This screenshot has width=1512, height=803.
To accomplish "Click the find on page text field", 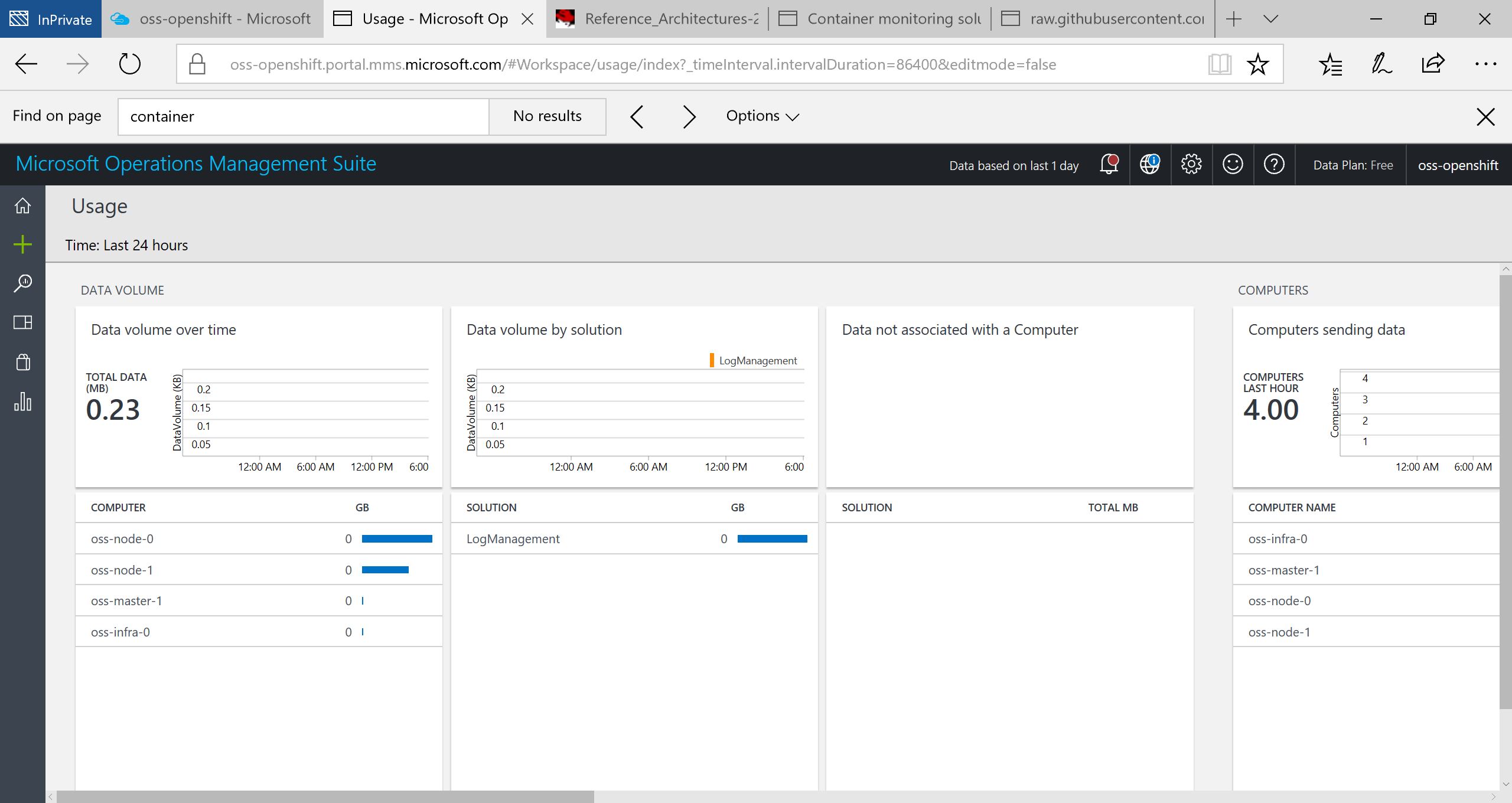I will [303, 116].
